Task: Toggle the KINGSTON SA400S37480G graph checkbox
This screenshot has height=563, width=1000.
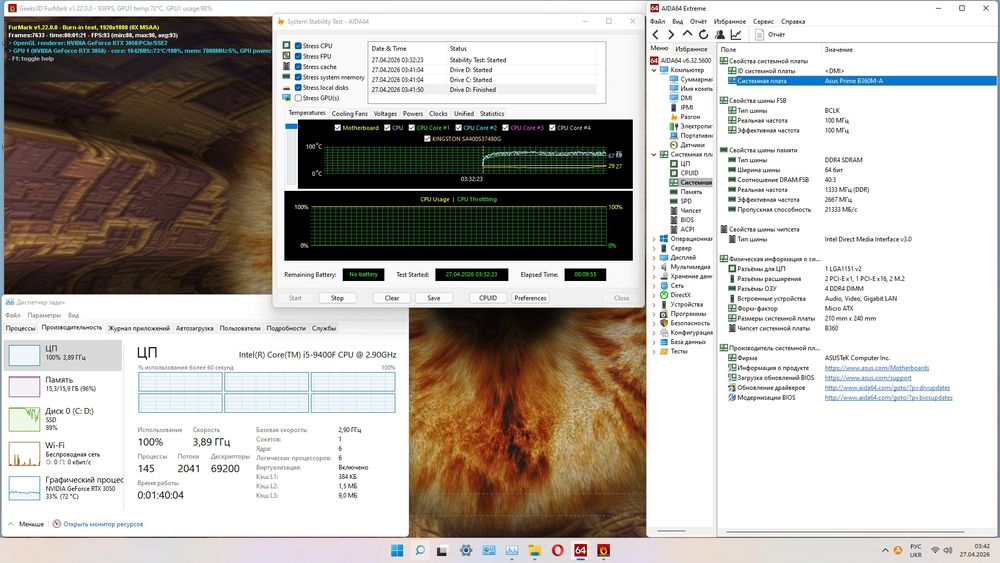Action: (x=427, y=138)
